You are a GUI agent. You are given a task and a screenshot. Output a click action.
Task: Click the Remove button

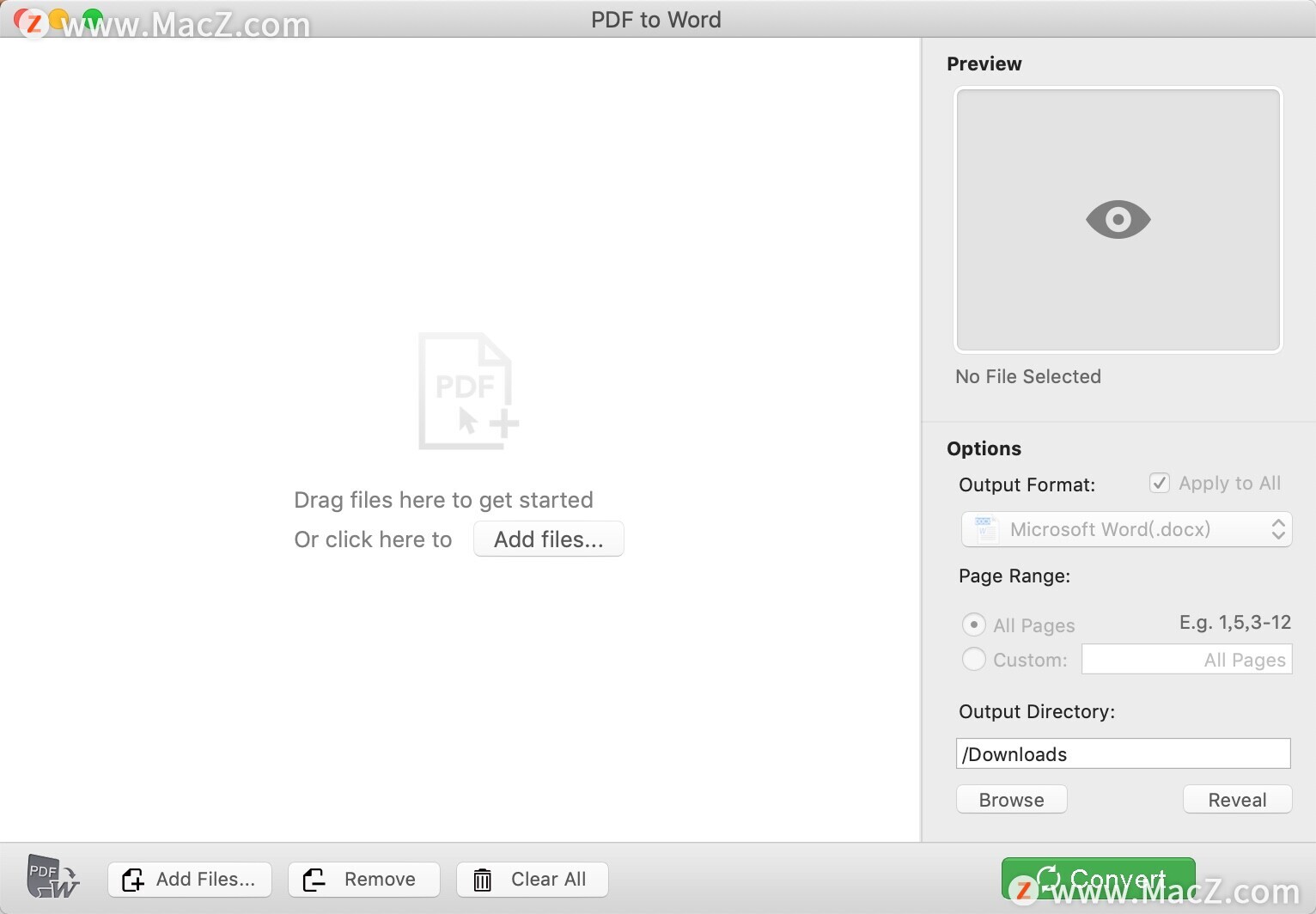[x=364, y=880]
